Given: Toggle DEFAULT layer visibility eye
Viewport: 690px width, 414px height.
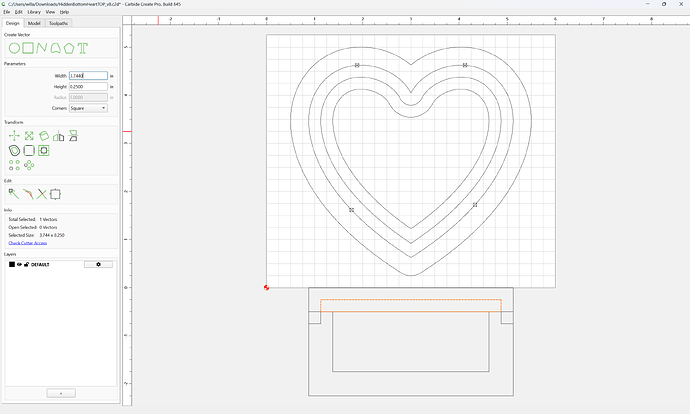Looking at the screenshot, I should (19, 264).
